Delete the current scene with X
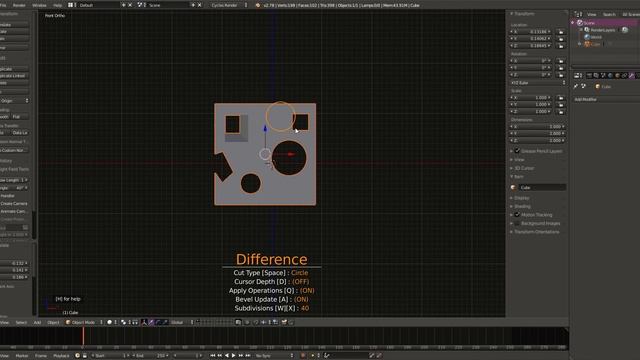Viewport: 640px width, 360px height. (x=200, y=5)
